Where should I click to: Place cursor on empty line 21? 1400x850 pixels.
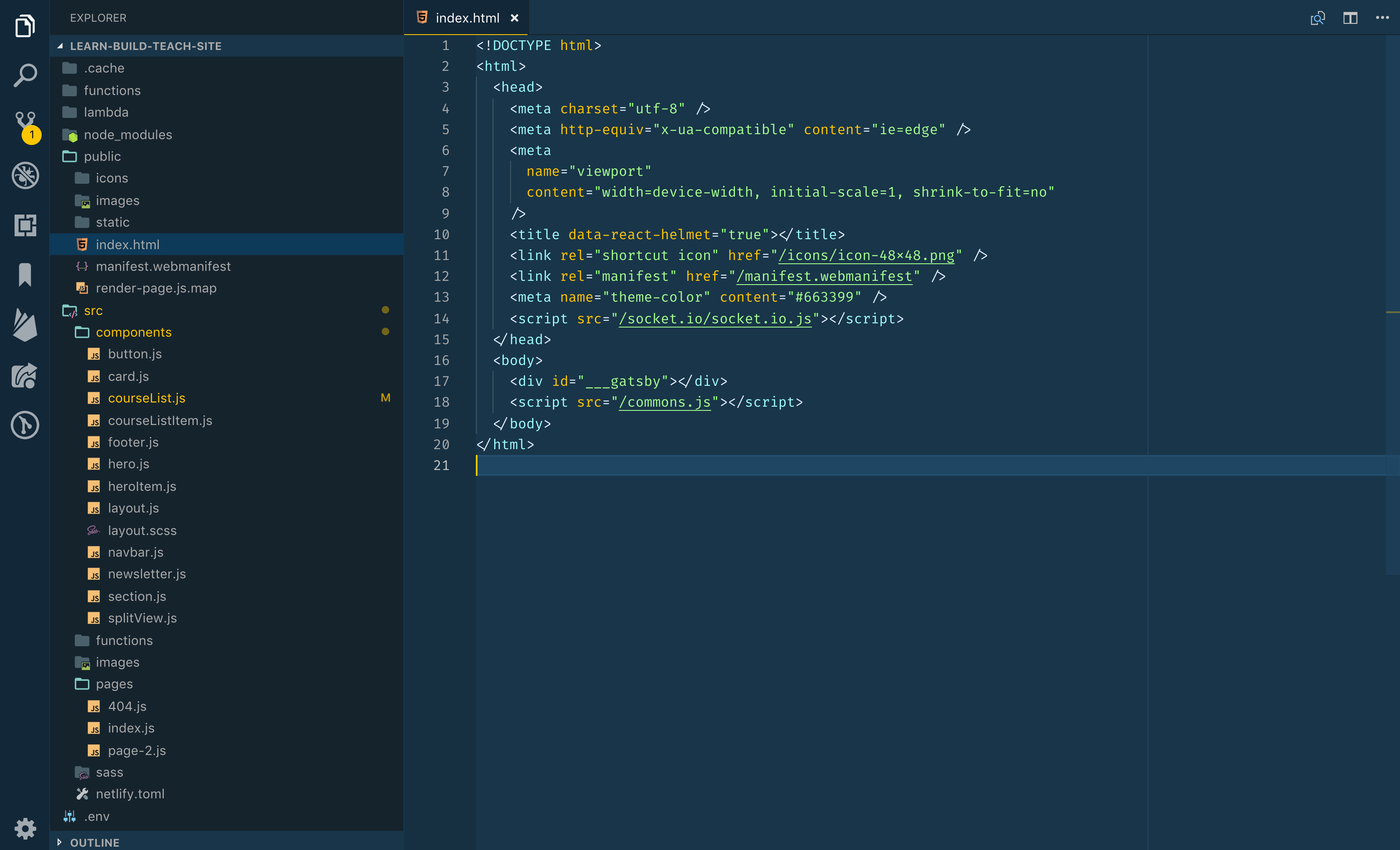(x=932, y=465)
